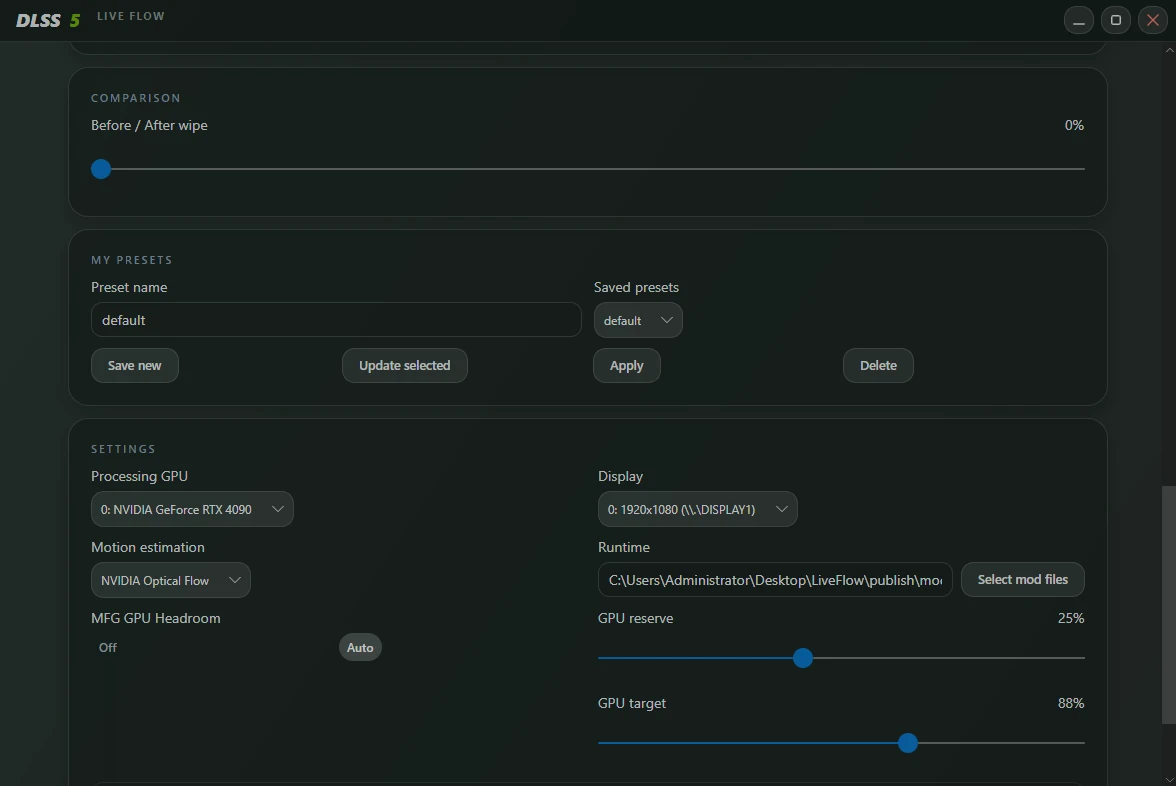Click the SETTINGS section heading
1176x786 pixels.
pyautogui.click(x=124, y=449)
